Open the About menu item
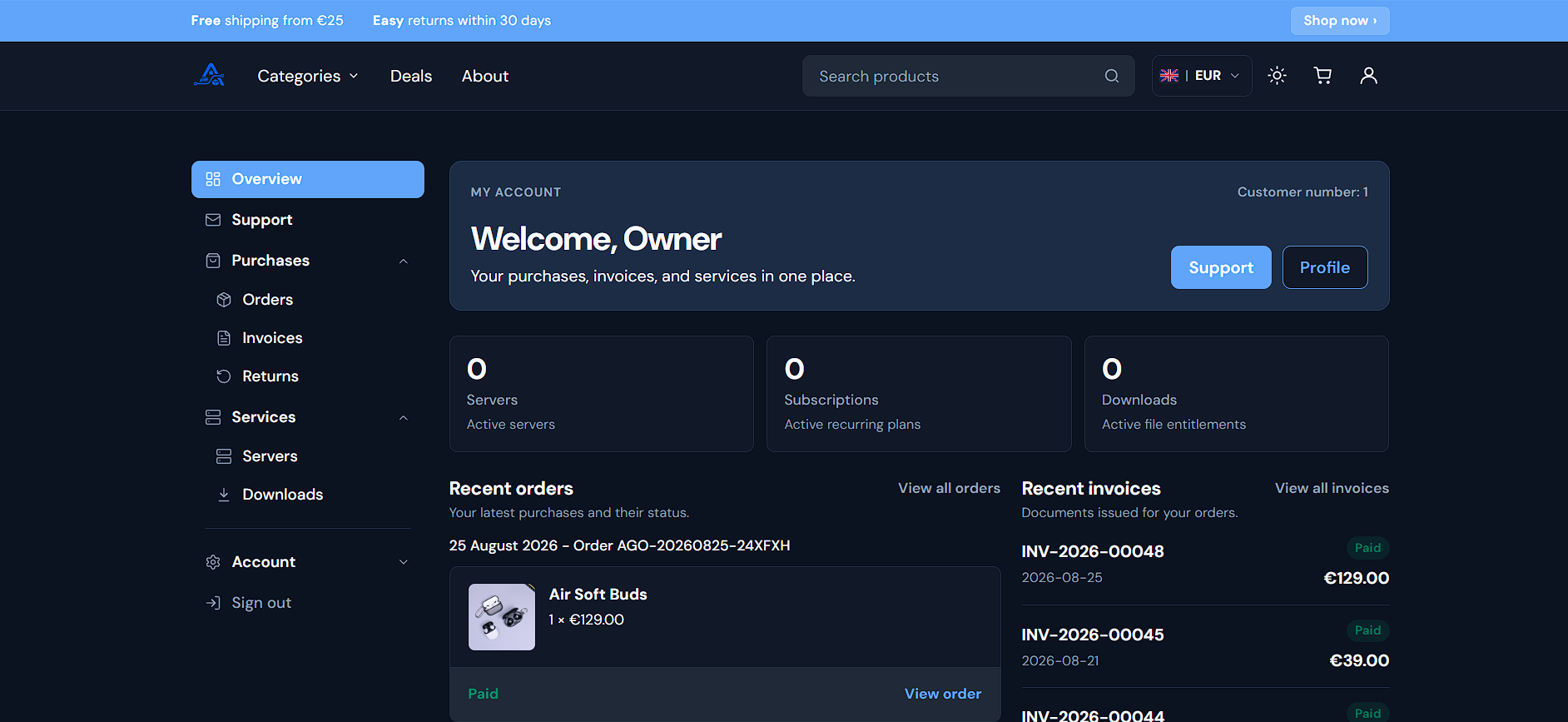The image size is (1568, 722). 485,76
